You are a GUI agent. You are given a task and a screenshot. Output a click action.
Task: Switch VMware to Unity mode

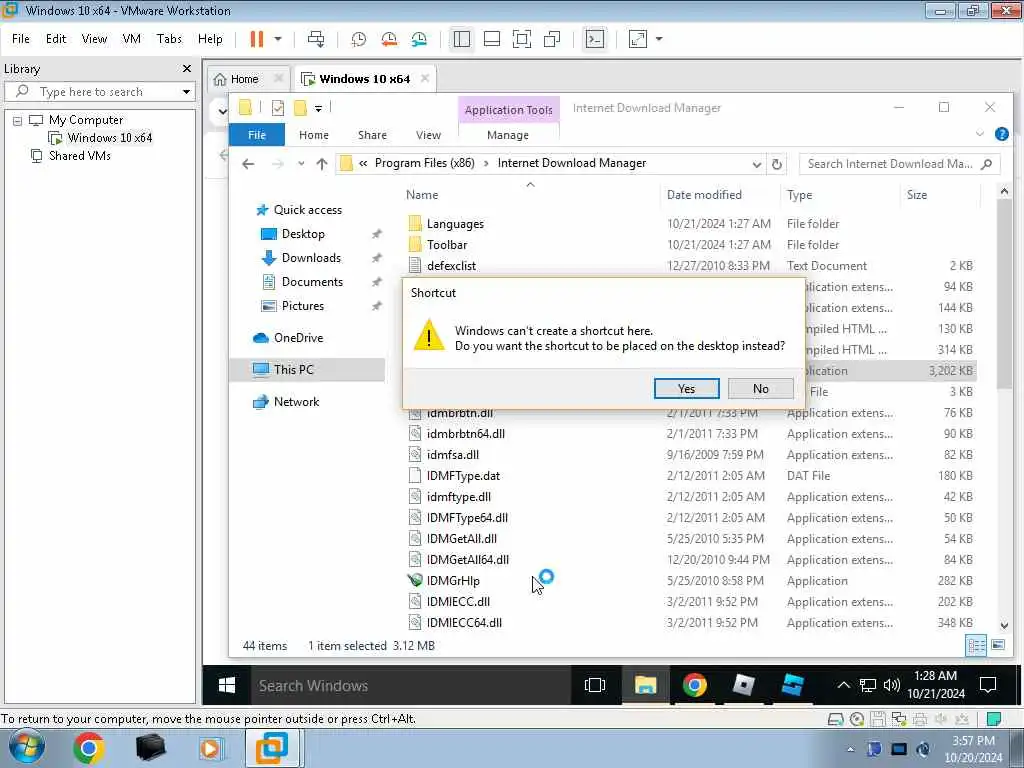(x=552, y=39)
